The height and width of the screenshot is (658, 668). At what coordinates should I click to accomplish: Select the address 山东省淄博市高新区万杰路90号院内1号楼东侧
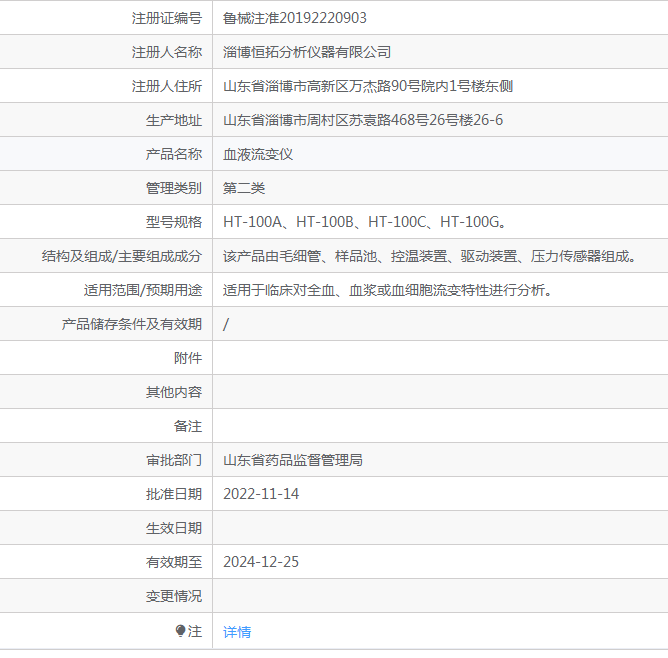coord(368,86)
